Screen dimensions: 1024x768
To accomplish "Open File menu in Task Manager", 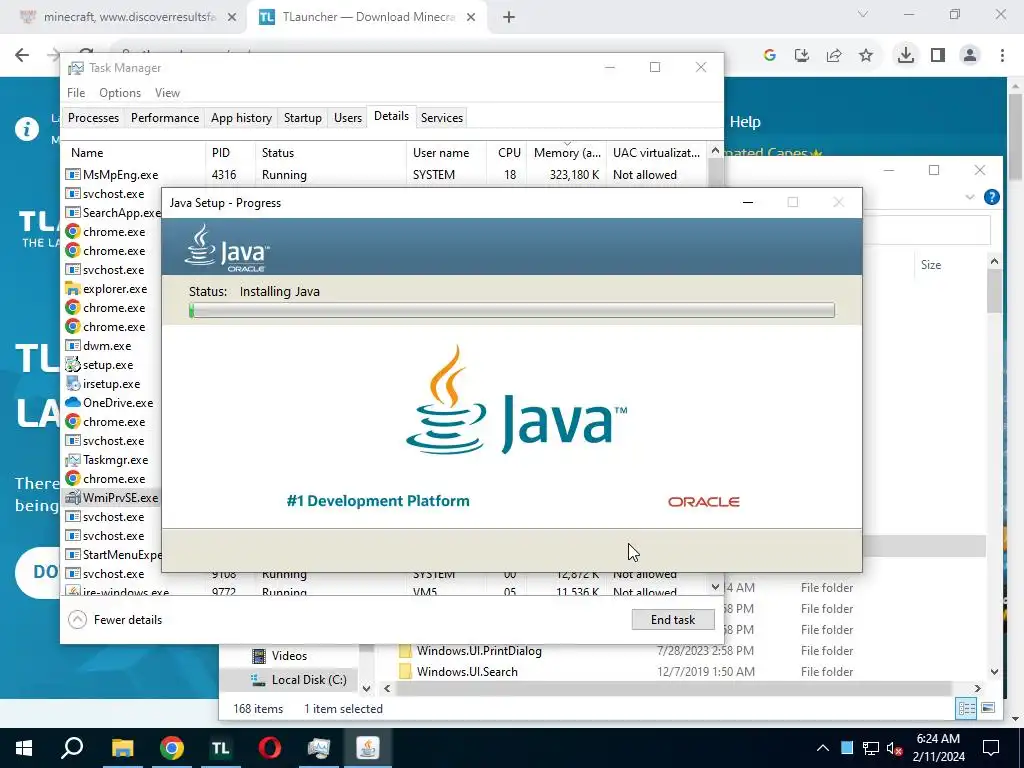I will [76, 93].
